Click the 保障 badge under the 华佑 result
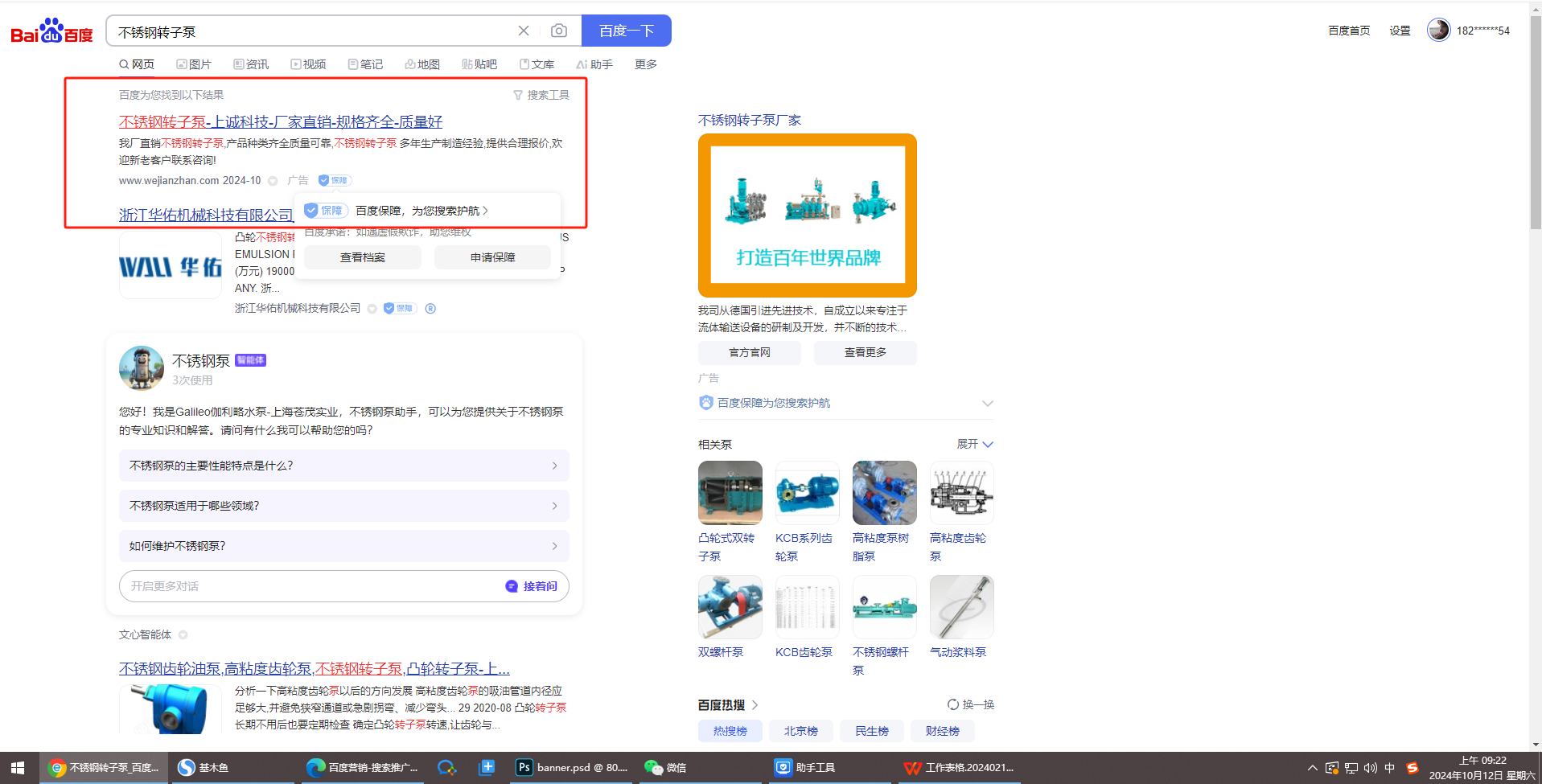Image resolution: width=1542 pixels, height=784 pixels. click(x=400, y=308)
